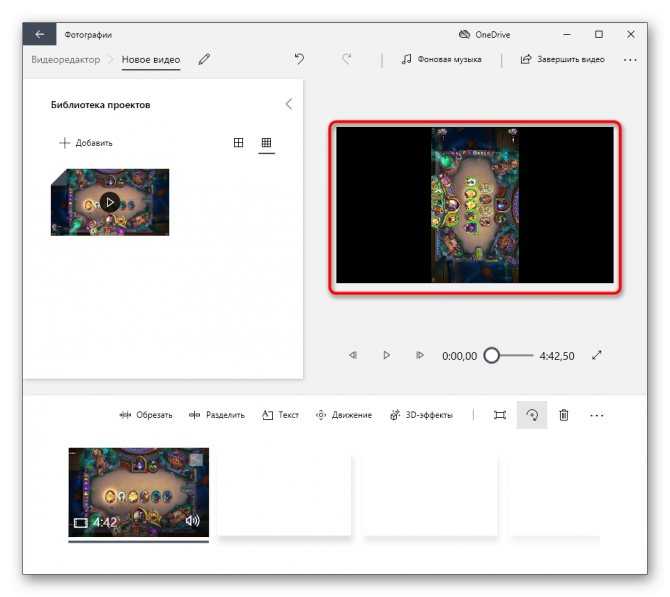This screenshot has height=597, width=670.
Task: Click the OneDrive status indicator
Action: click(485, 35)
